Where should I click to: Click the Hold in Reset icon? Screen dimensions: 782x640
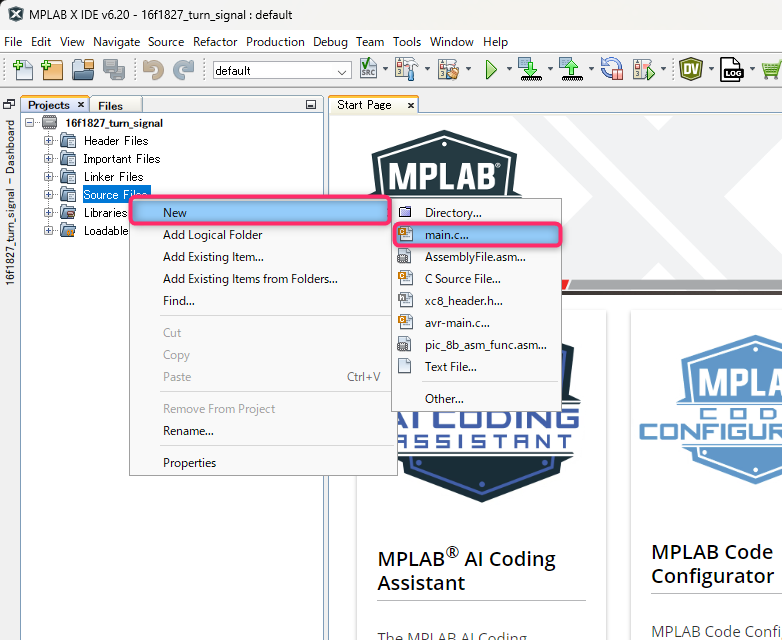(x=612, y=69)
